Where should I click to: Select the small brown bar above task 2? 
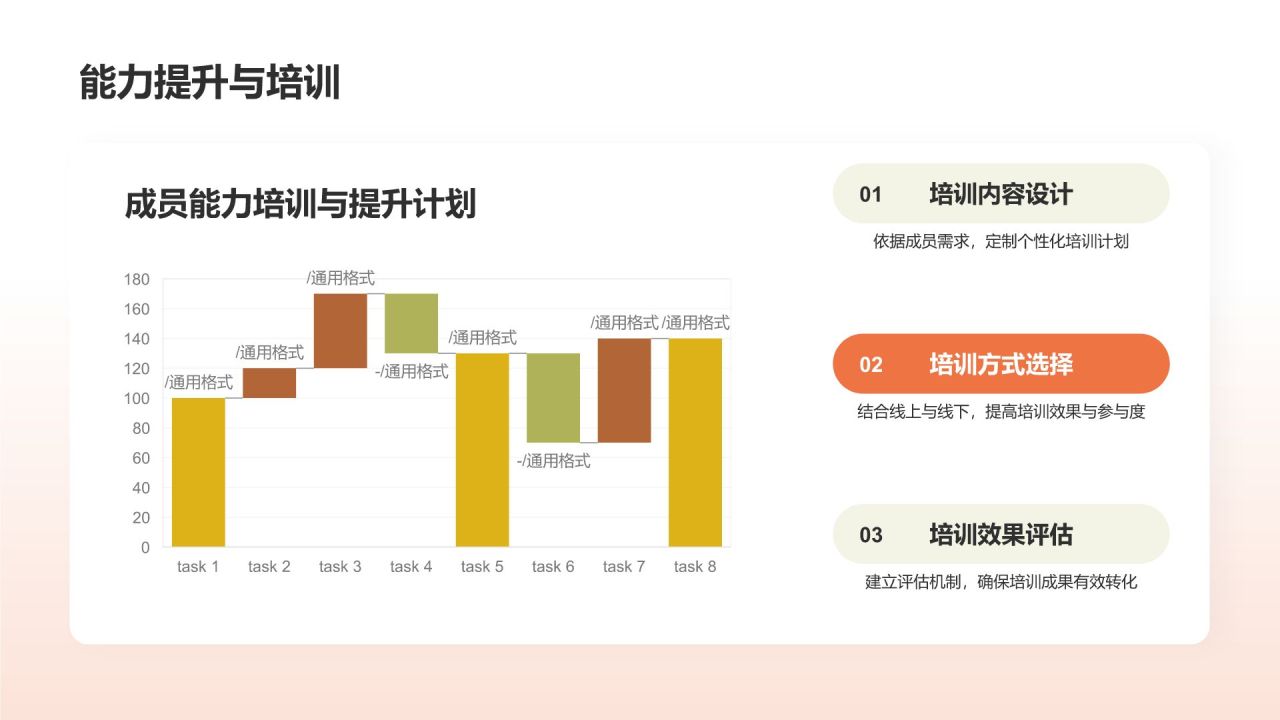click(269, 383)
